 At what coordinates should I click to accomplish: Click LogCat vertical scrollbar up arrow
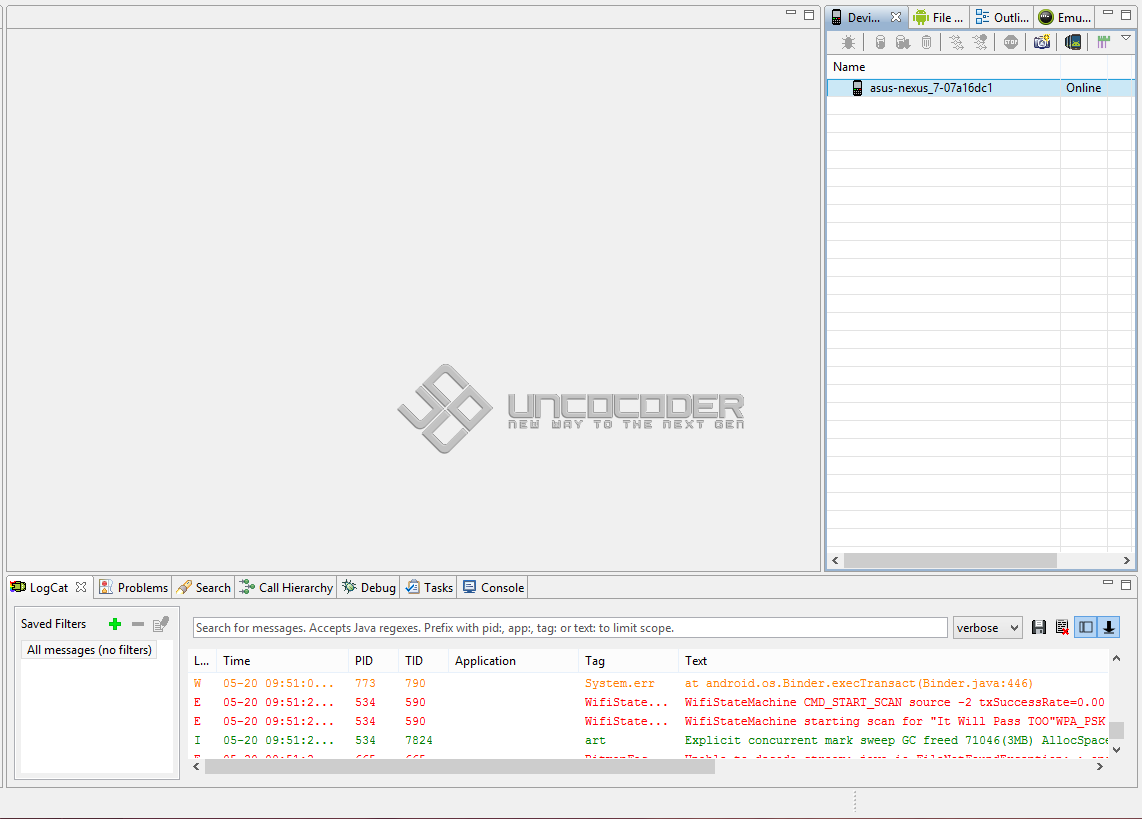click(x=1117, y=658)
